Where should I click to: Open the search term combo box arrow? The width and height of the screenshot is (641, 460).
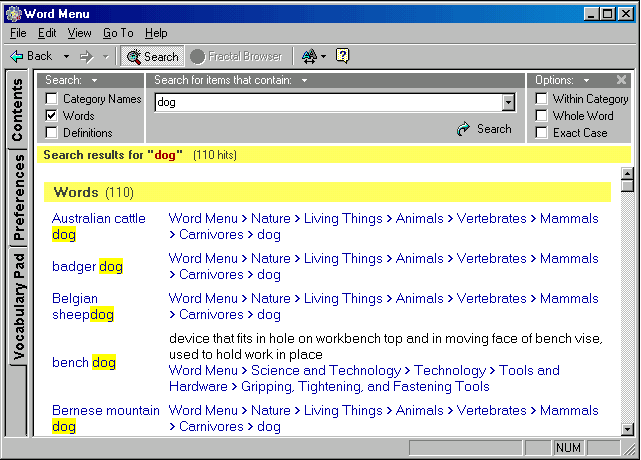coord(508,102)
